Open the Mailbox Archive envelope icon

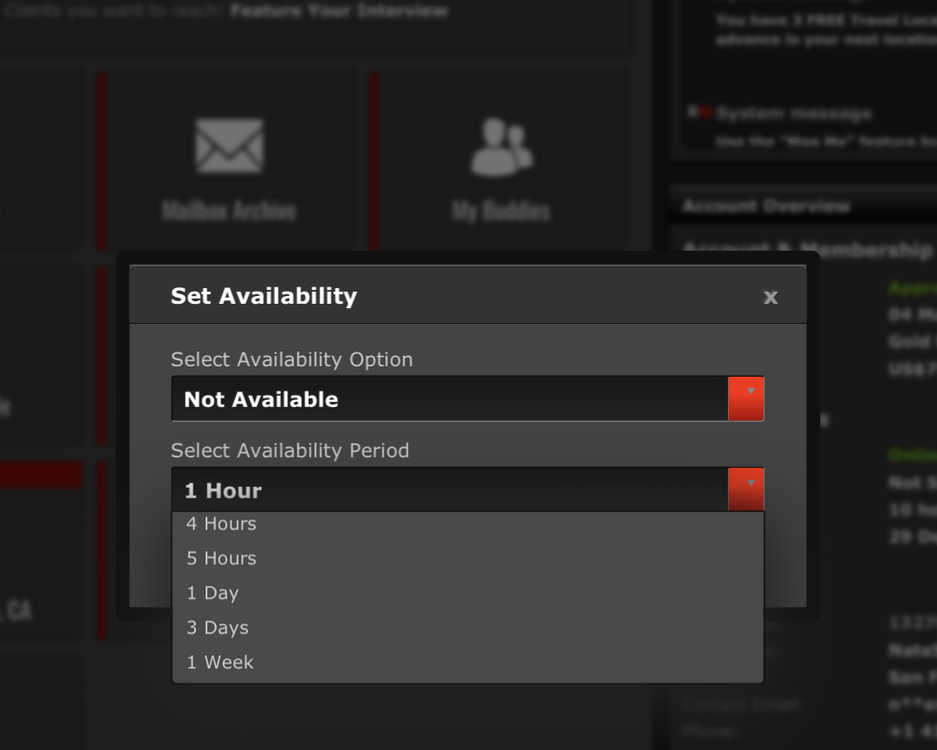pos(229,146)
